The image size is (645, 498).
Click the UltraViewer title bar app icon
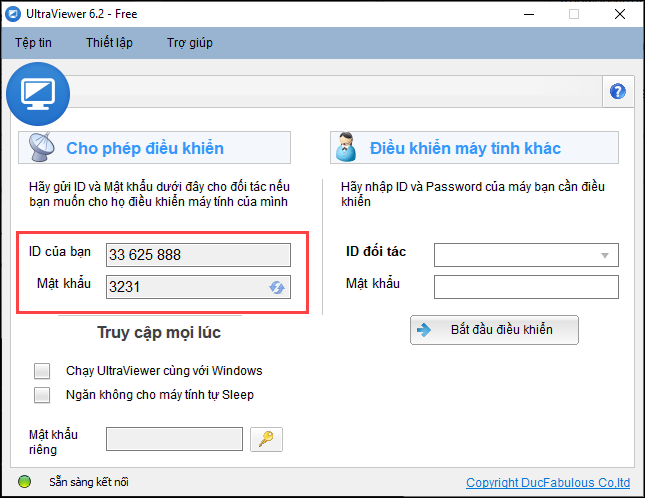point(13,14)
